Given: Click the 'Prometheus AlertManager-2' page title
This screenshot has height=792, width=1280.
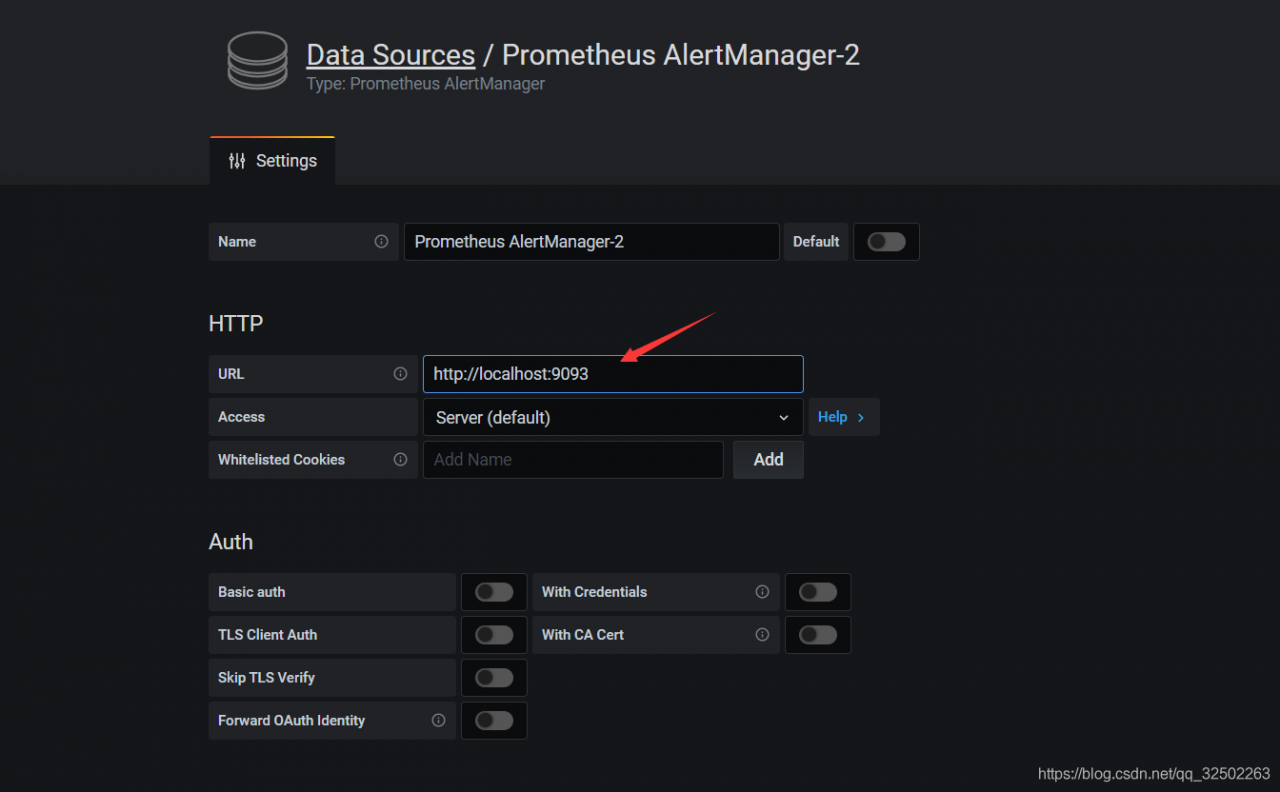Looking at the screenshot, I should point(681,54).
